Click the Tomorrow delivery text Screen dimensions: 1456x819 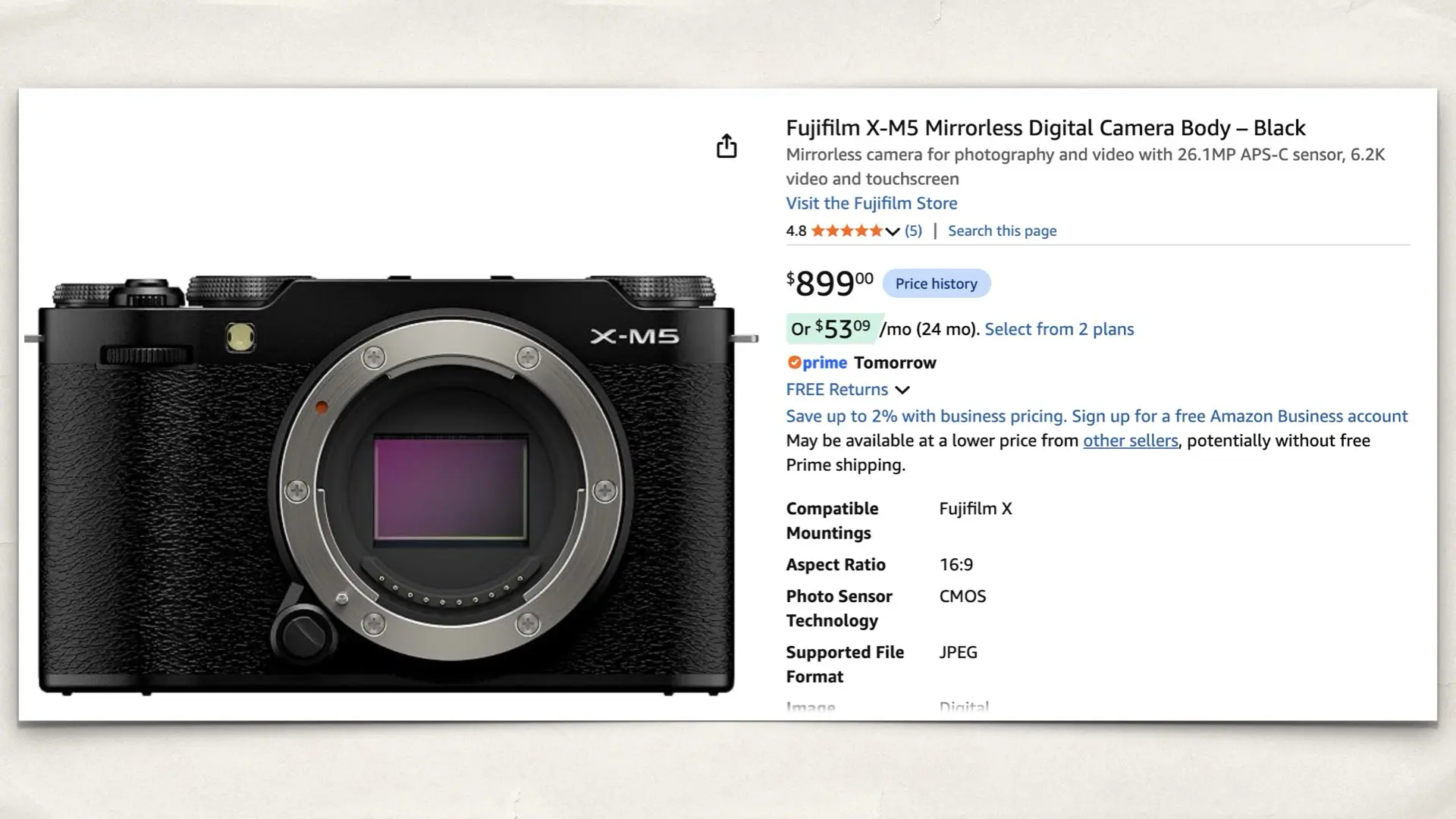[895, 362]
